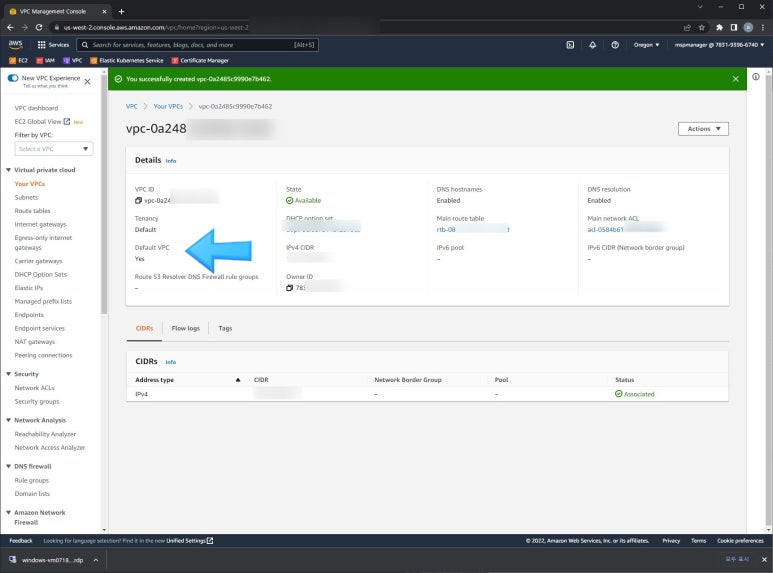Open the help question mark menu
The width and height of the screenshot is (773, 573).
point(614,45)
